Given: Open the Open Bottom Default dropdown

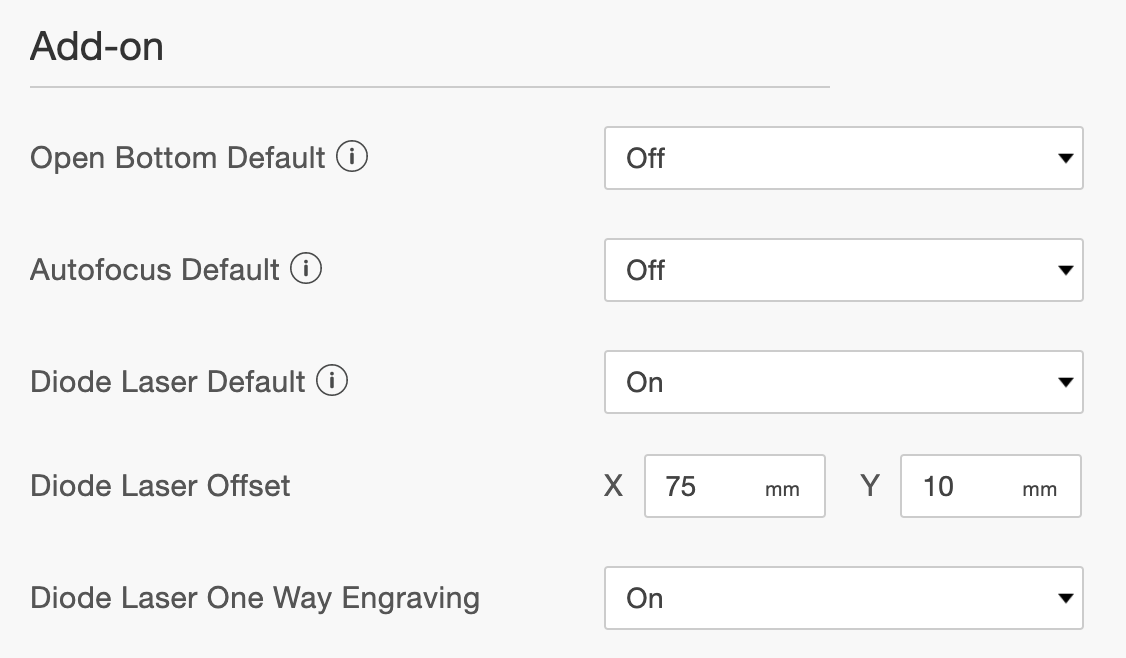Looking at the screenshot, I should click(844, 158).
